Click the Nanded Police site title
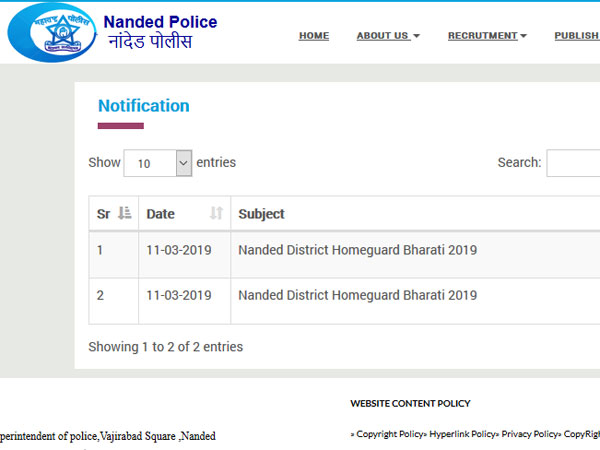This screenshot has width=600, height=450. click(x=160, y=22)
